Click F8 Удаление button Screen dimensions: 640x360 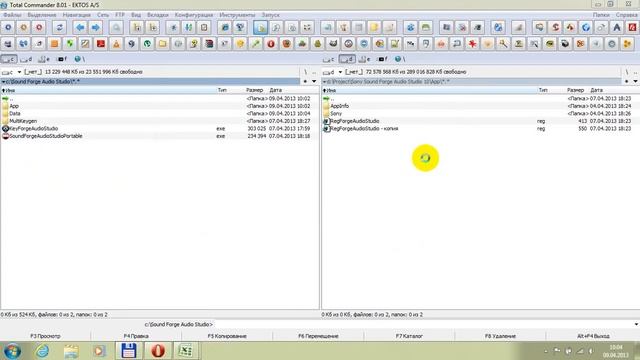(x=500, y=336)
